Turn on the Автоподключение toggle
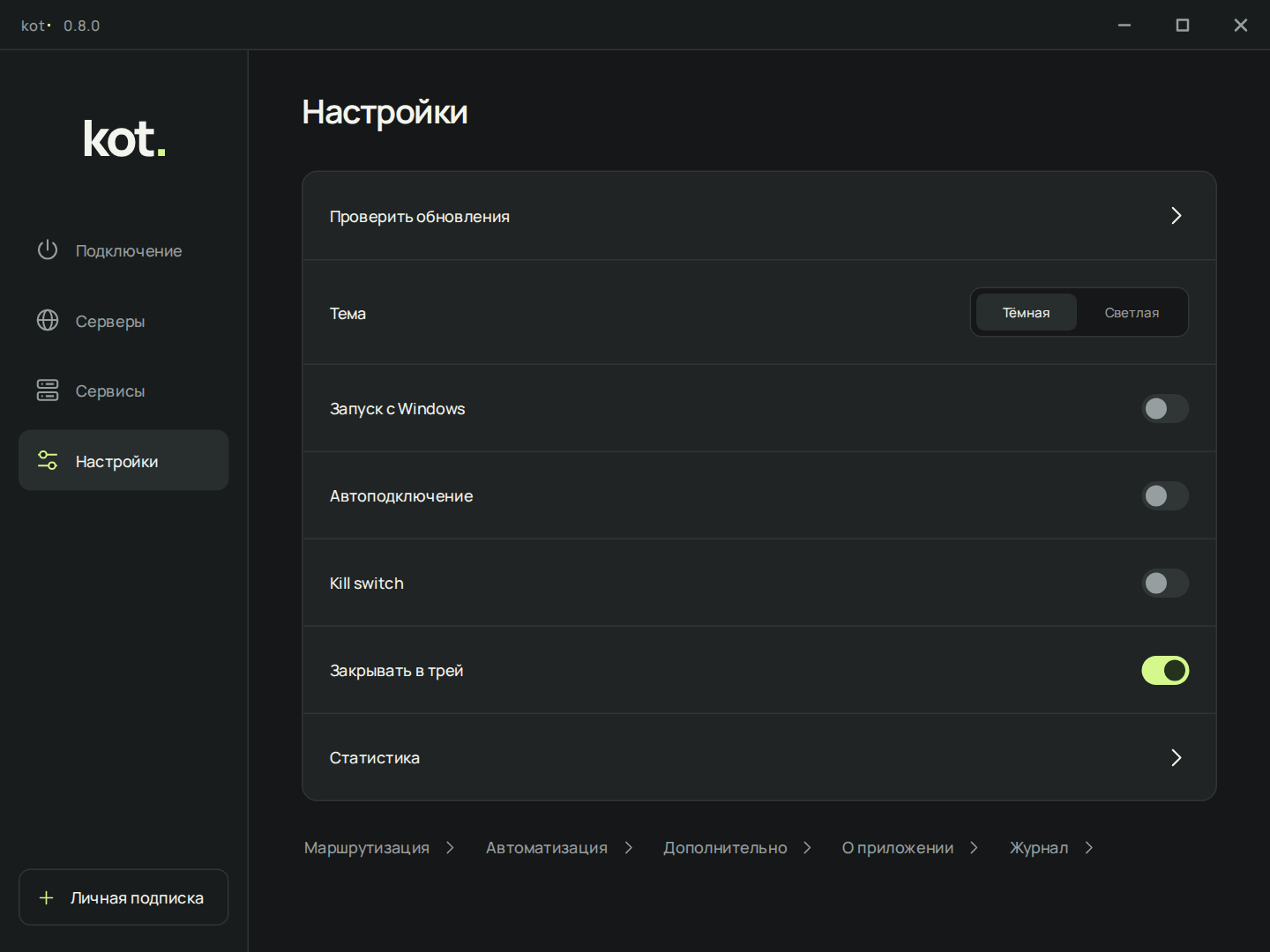The image size is (1270, 952). 1165,495
